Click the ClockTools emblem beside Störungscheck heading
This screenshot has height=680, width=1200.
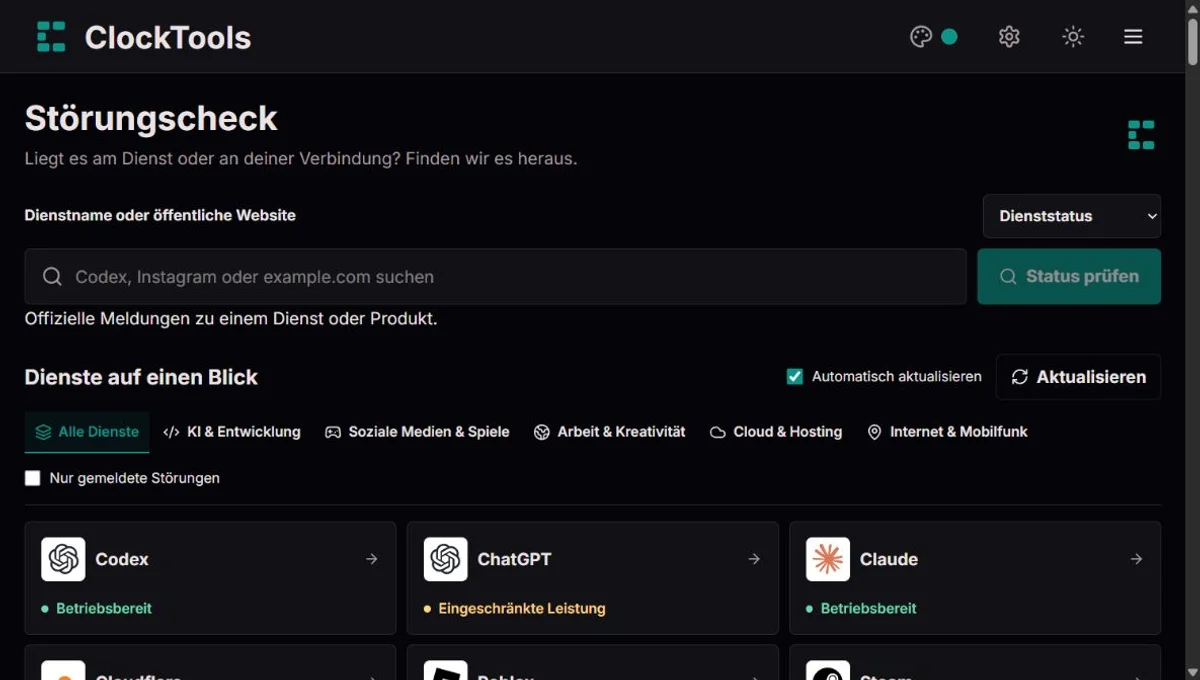(1141, 135)
